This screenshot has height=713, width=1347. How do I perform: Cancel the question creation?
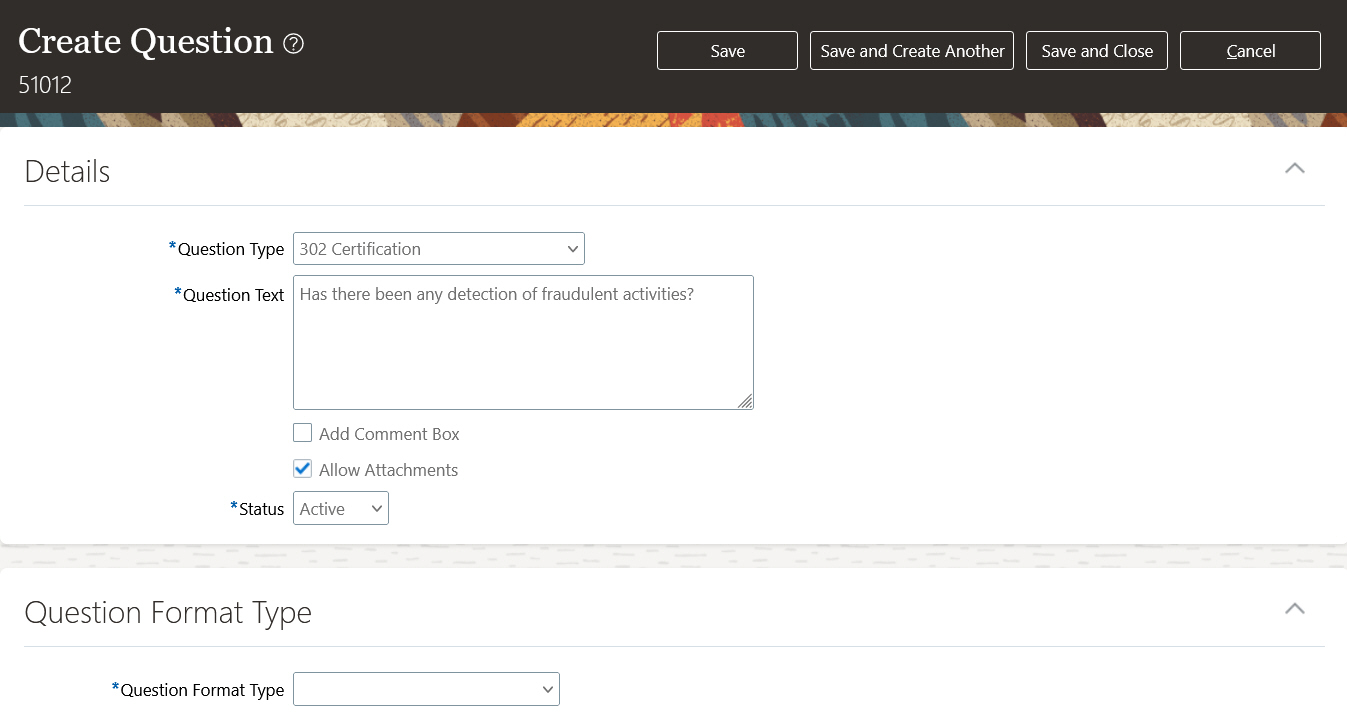click(1250, 51)
